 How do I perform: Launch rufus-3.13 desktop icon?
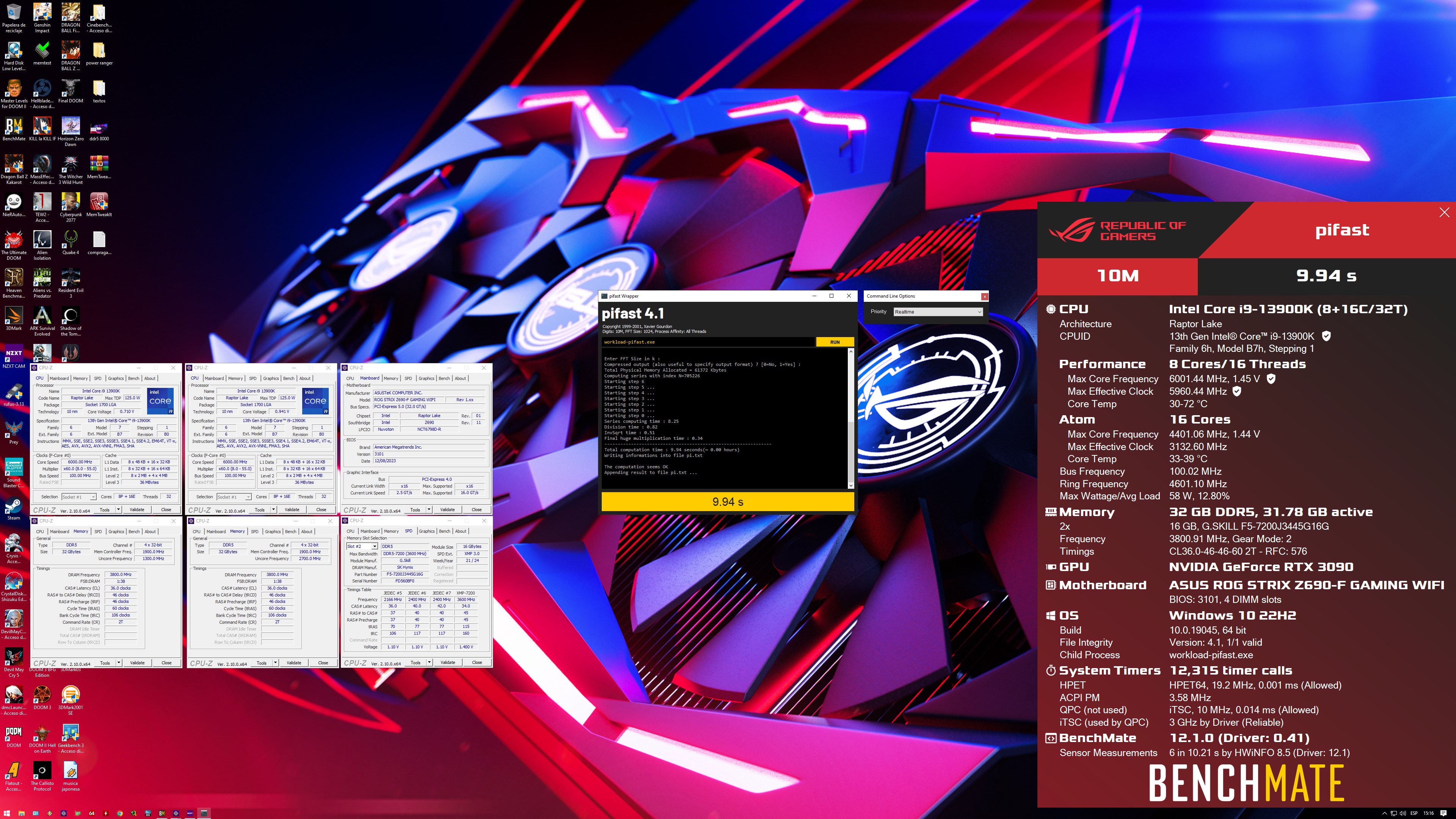(x=14, y=394)
